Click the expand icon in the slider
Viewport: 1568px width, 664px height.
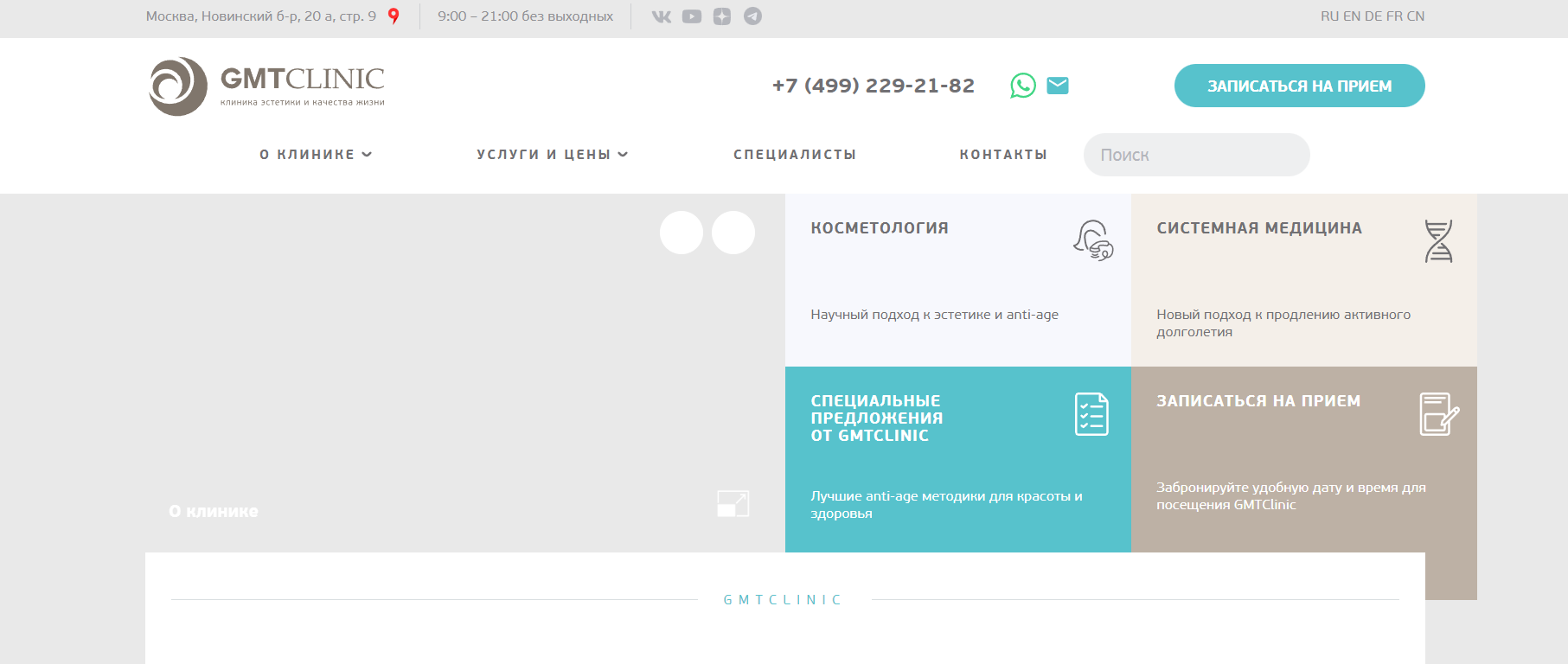(733, 503)
